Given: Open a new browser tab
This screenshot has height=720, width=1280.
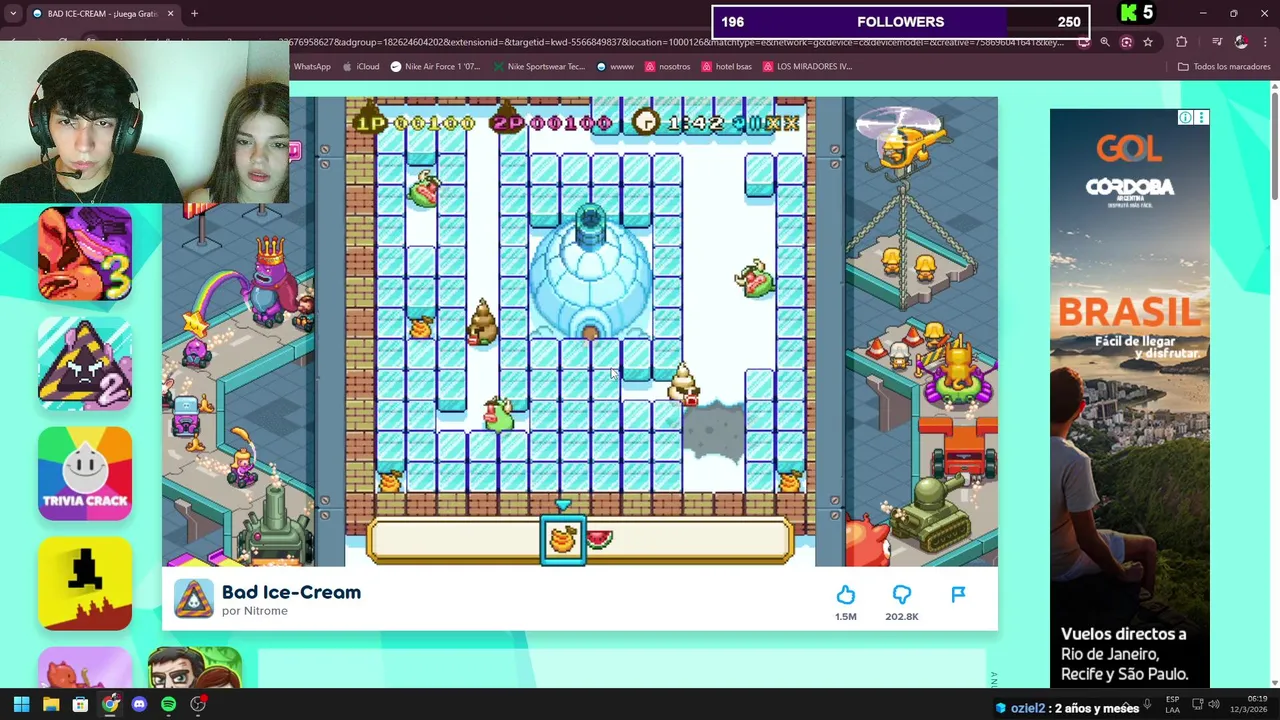Looking at the screenshot, I should point(194,14).
